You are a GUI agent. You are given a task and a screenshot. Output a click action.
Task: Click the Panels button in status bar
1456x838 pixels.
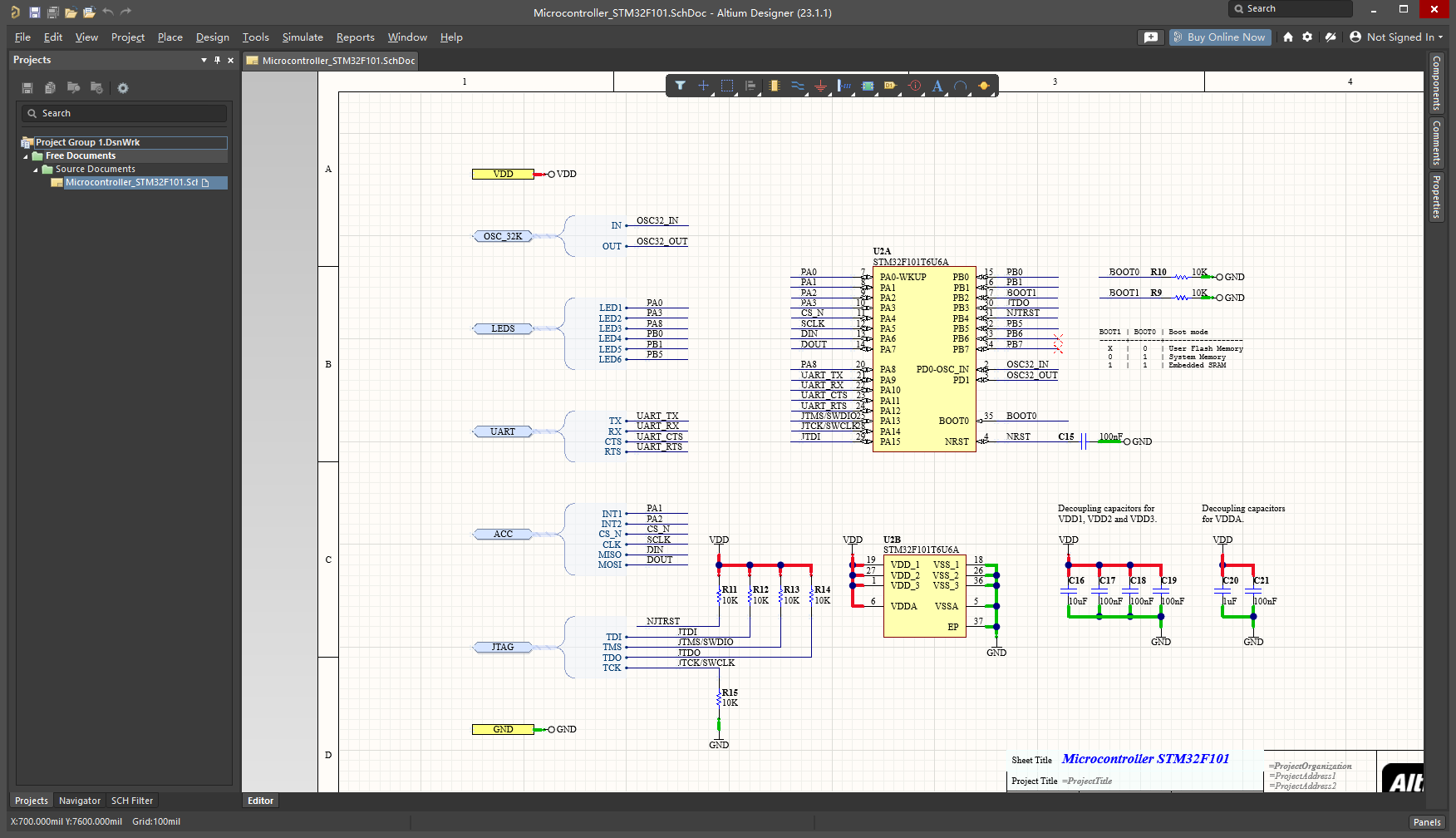(1427, 822)
